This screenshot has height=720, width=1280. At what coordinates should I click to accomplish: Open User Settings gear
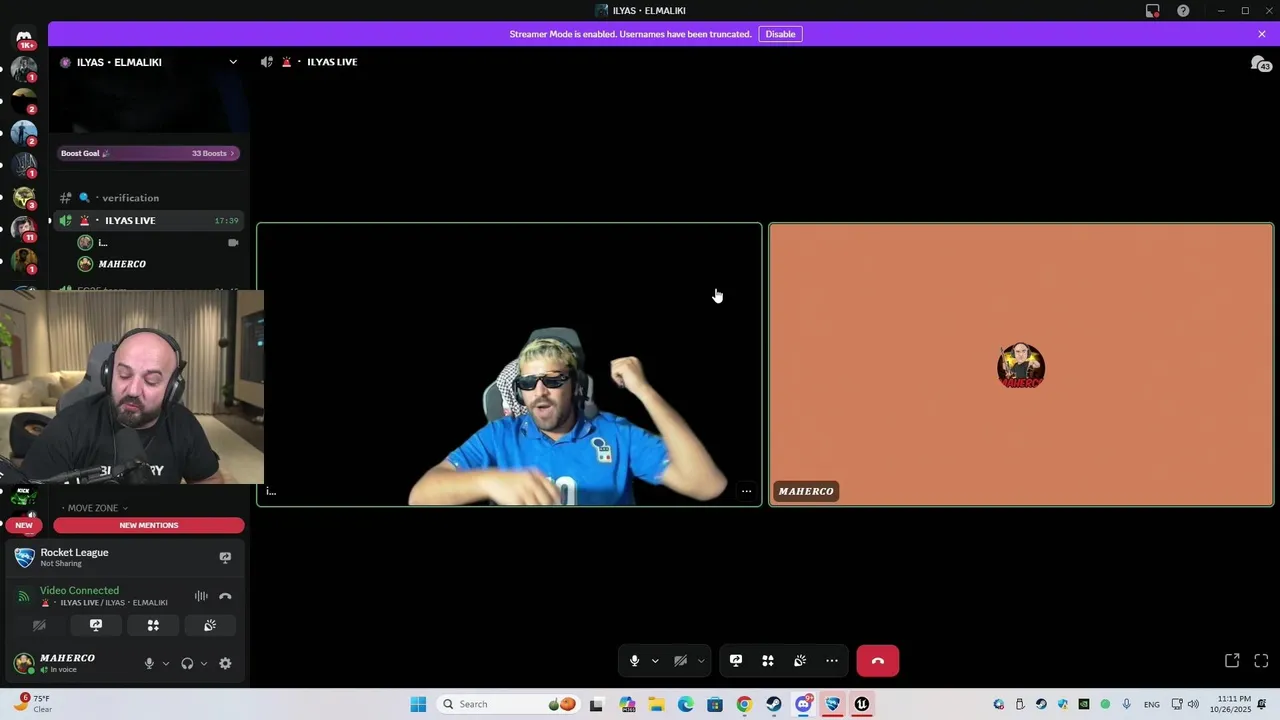[225, 663]
